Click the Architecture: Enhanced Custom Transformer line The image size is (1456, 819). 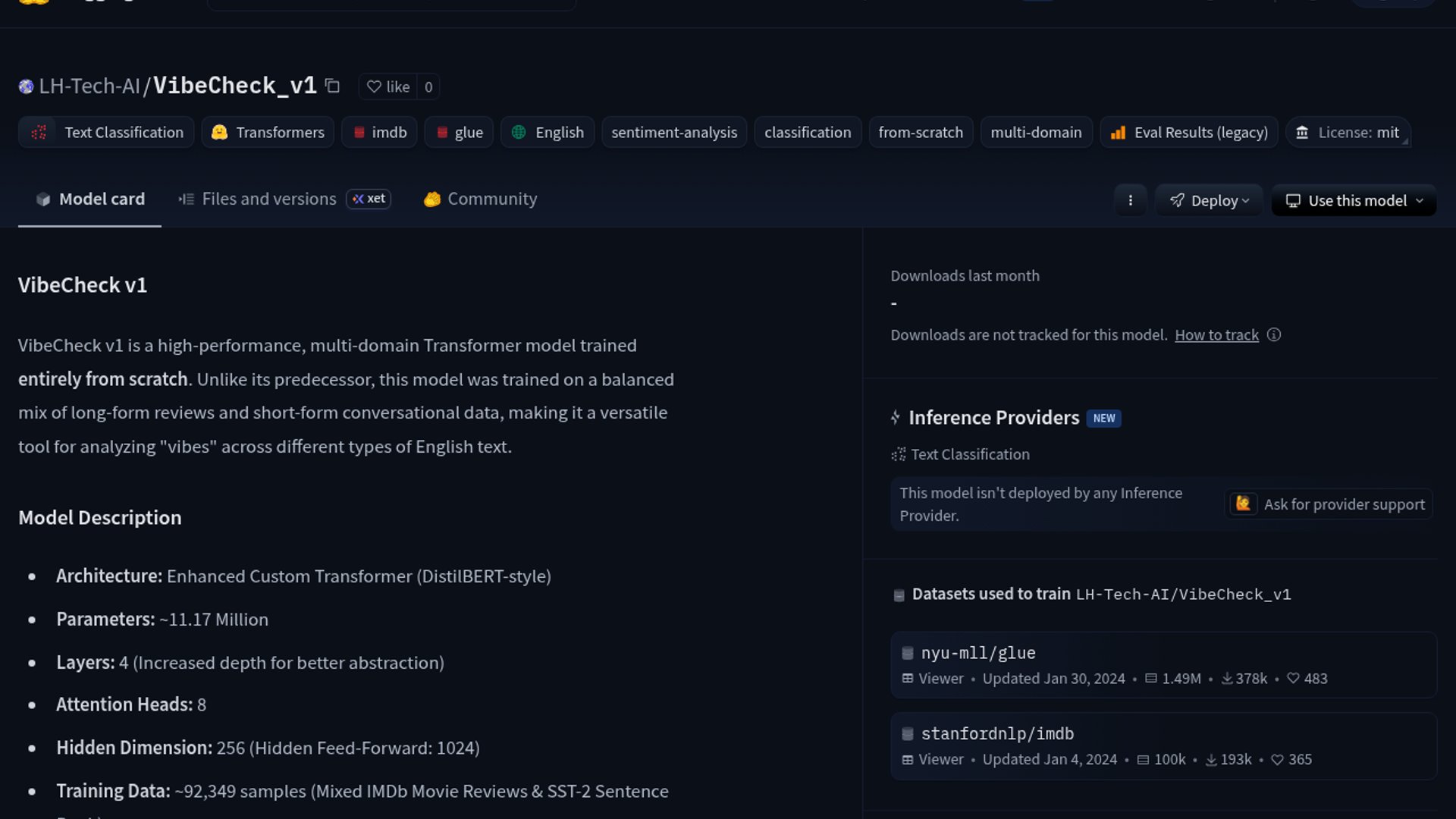tap(303, 576)
